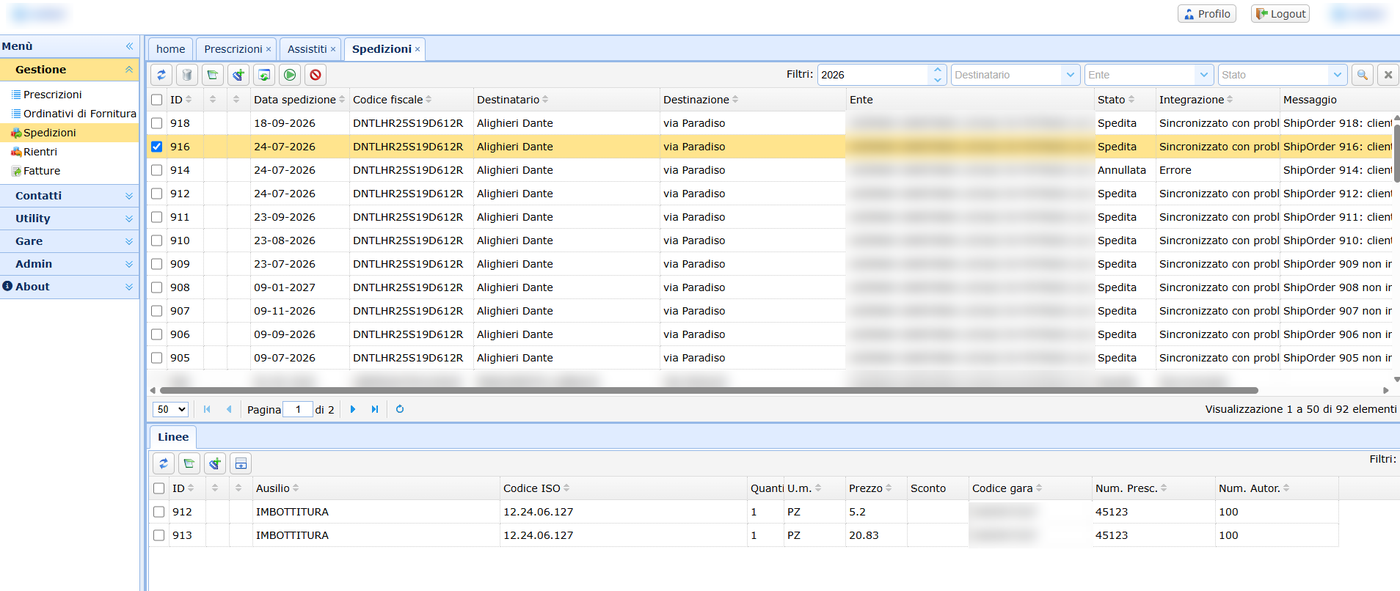Tick the checkbox for Linee row 912

coord(159,512)
